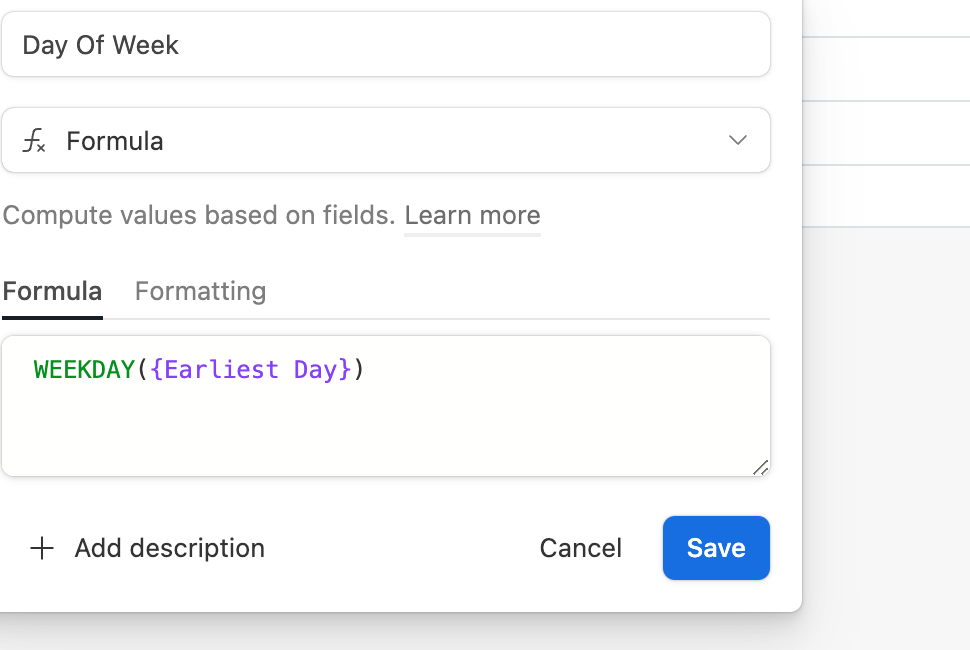Click the gray empty area below grid rows
This screenshot has height=650, width=970.
click(x=886, y=433)
